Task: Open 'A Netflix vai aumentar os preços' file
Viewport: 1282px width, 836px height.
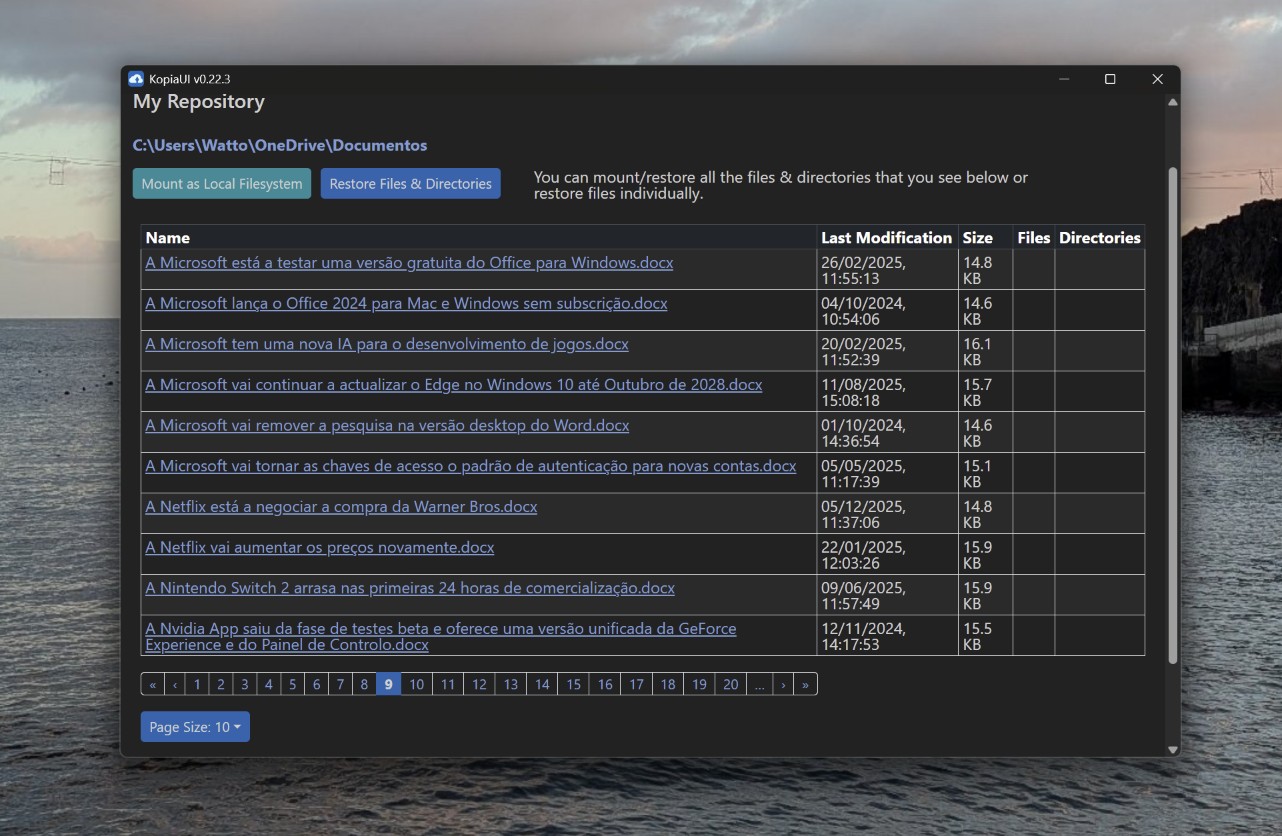Action: [x=320, y=548]
